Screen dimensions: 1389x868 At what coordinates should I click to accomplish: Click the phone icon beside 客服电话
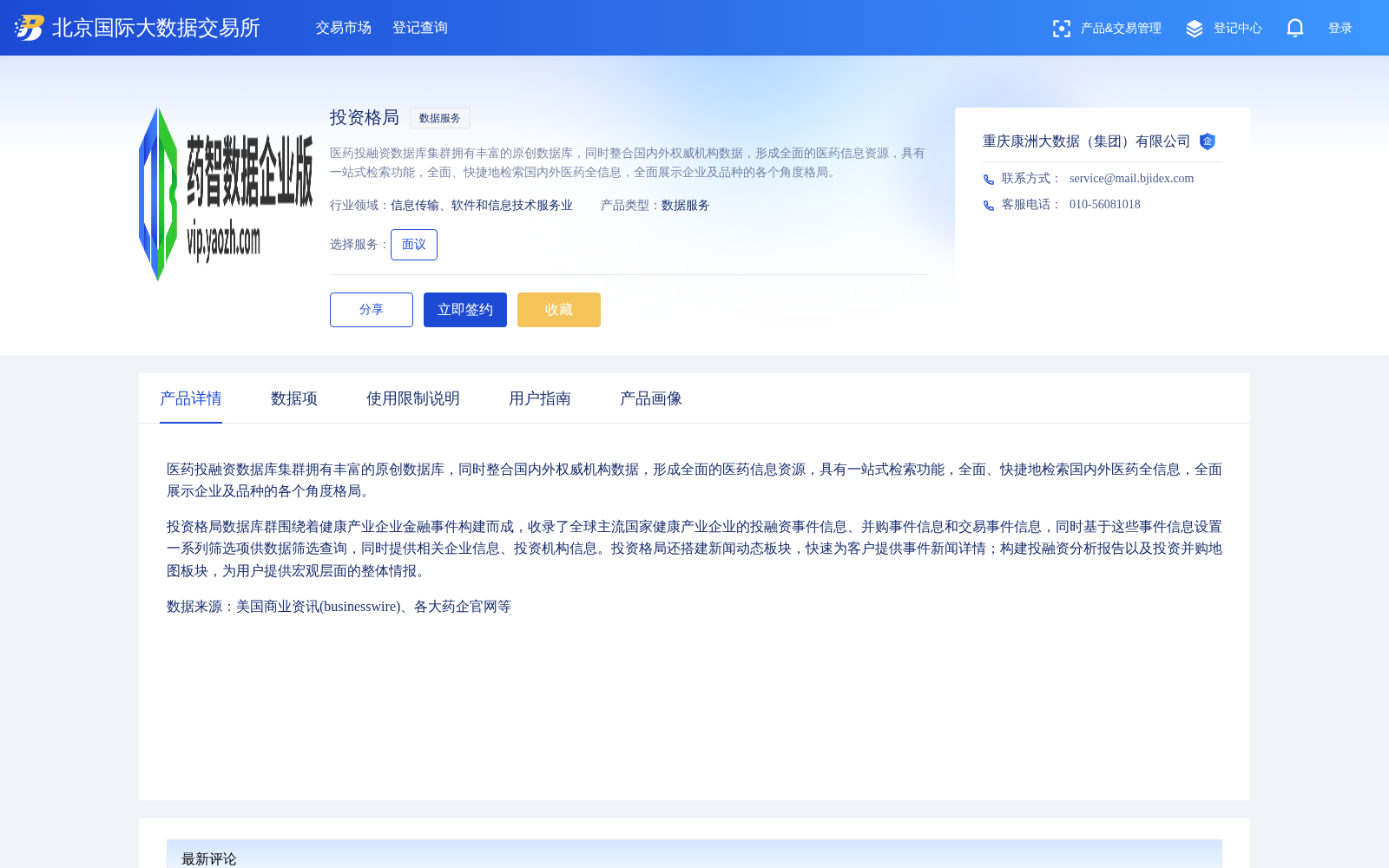[989, 206]
